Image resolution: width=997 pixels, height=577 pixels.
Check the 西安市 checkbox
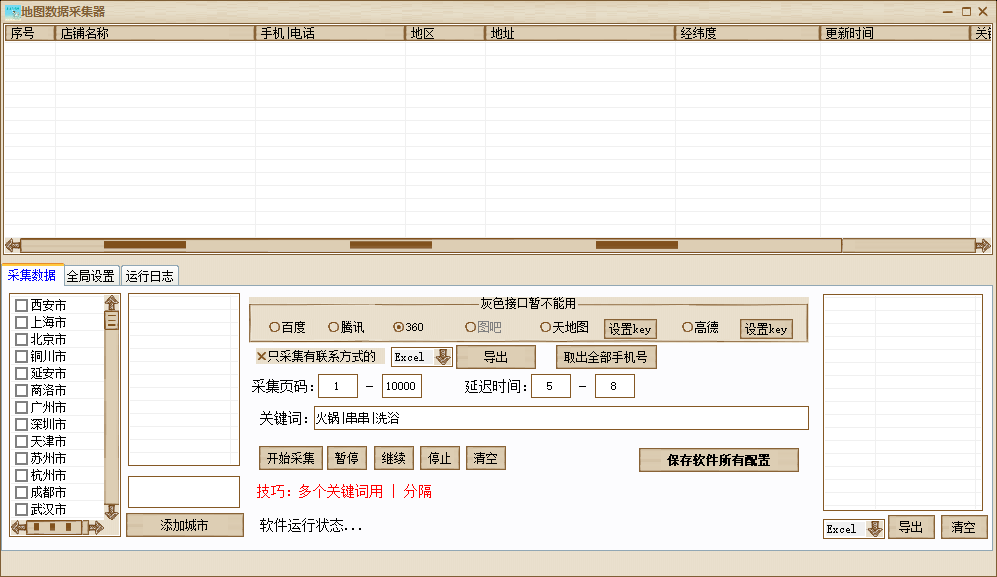(x=21, y=305)
